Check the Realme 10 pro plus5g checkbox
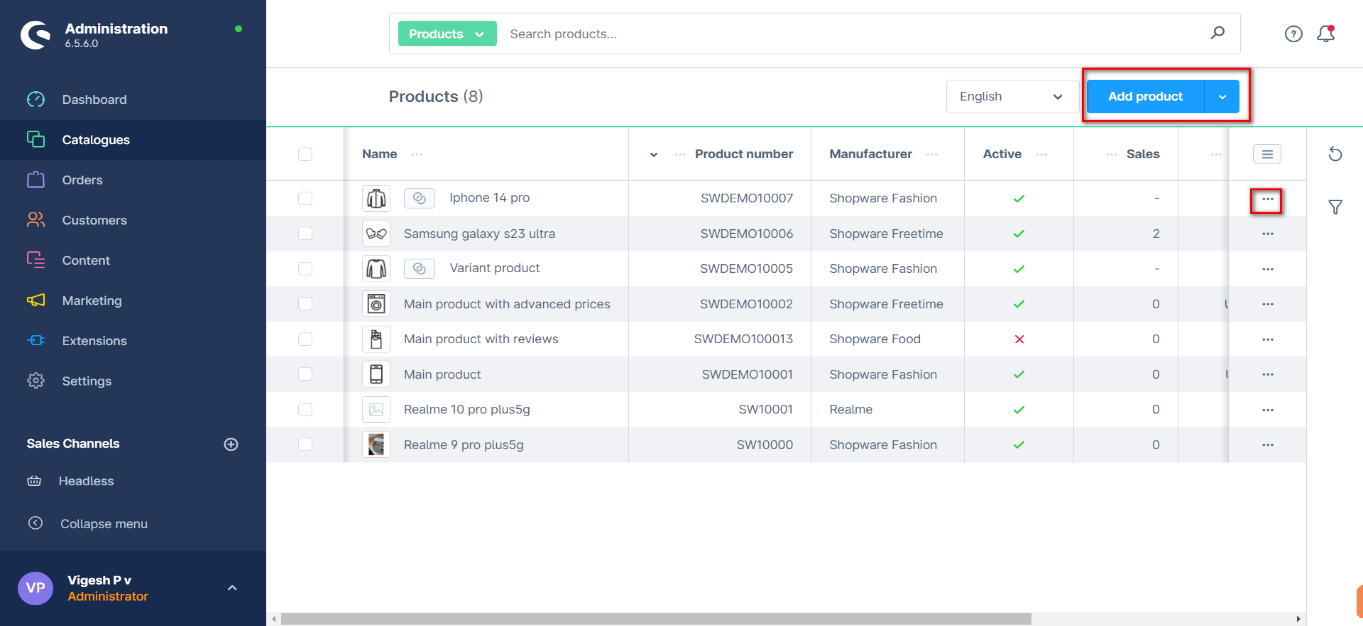The image size is (1363, 626). pyautogui.click(x=305, y=410)
